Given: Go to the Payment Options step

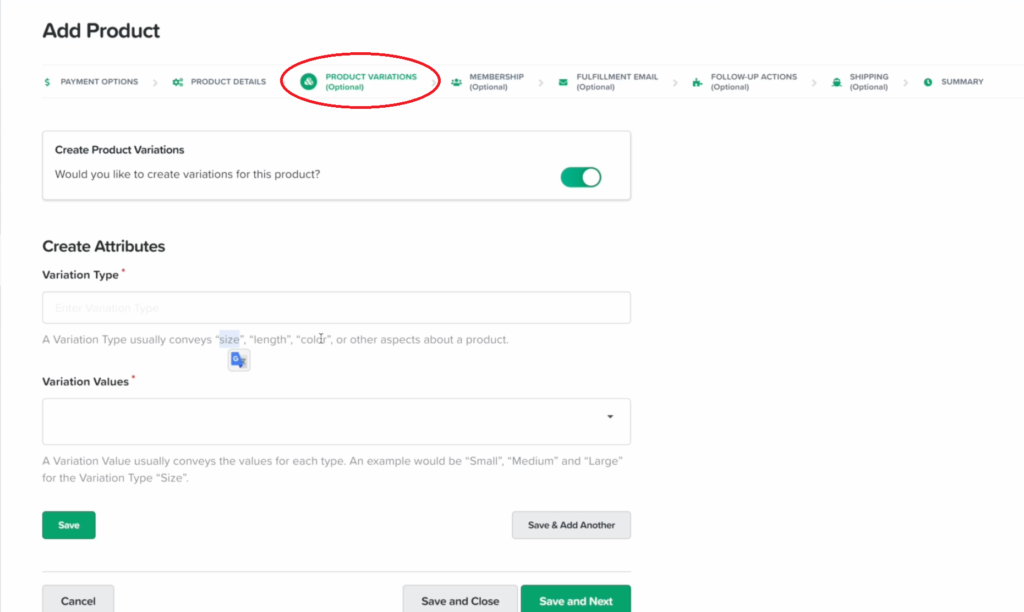Looking at the screenshot, I should click(x=99, y=82).
